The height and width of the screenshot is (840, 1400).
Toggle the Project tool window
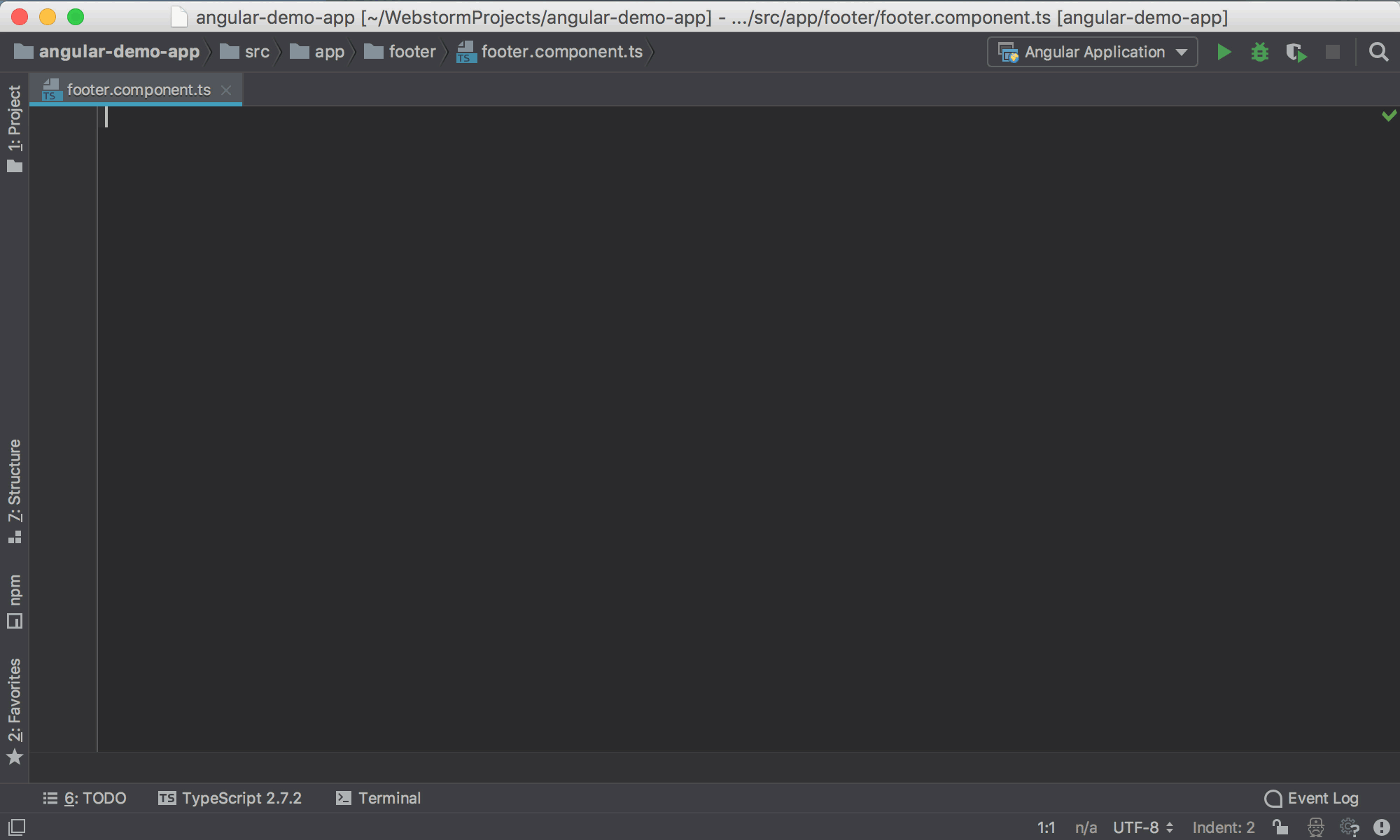click(x=15, y=127)
